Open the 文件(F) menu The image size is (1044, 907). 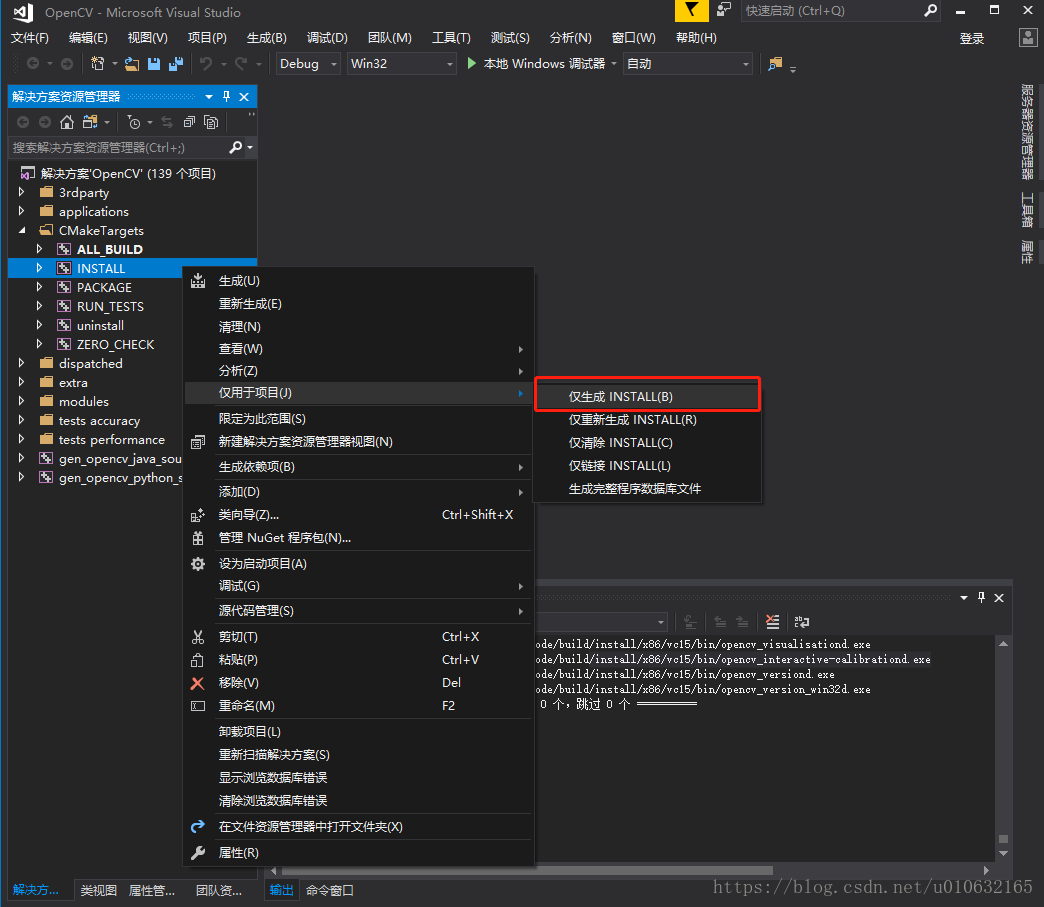pos(30,38)
